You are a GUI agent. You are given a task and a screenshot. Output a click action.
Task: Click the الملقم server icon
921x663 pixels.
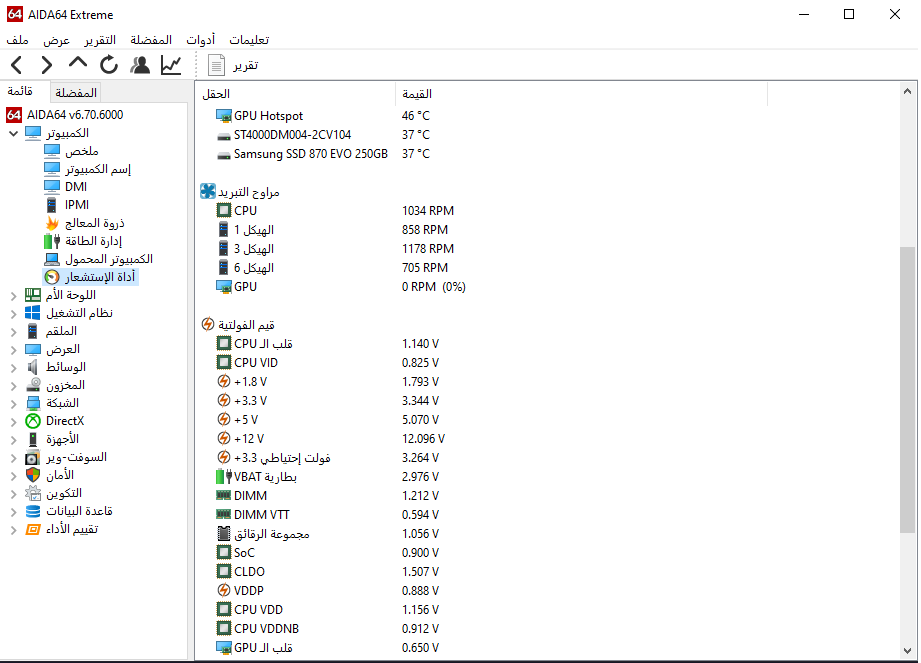coord(33,331)
